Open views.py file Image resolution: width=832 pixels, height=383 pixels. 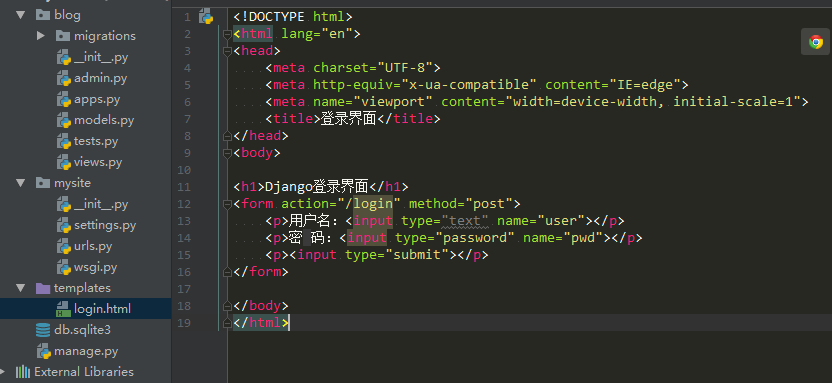point(98,162)
